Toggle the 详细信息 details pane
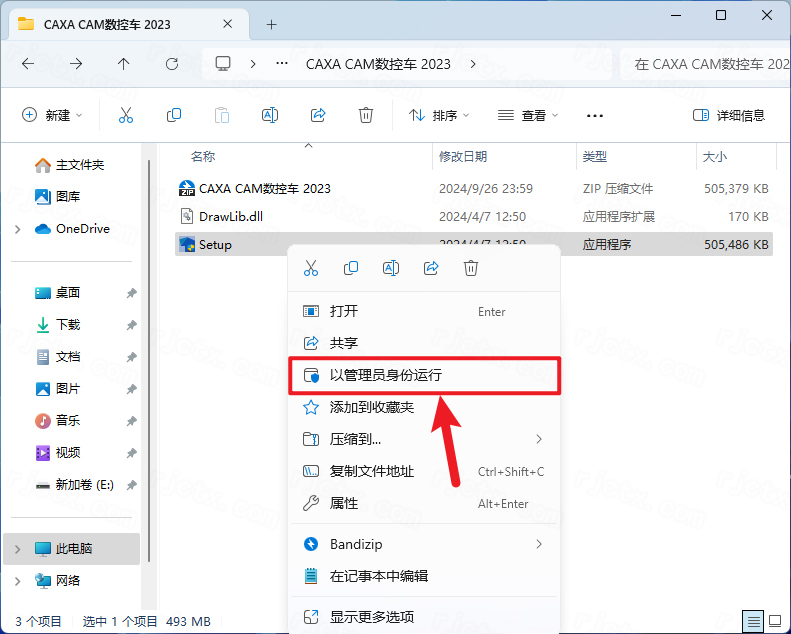This screenshot has height=634, width=791. [729, 115]
